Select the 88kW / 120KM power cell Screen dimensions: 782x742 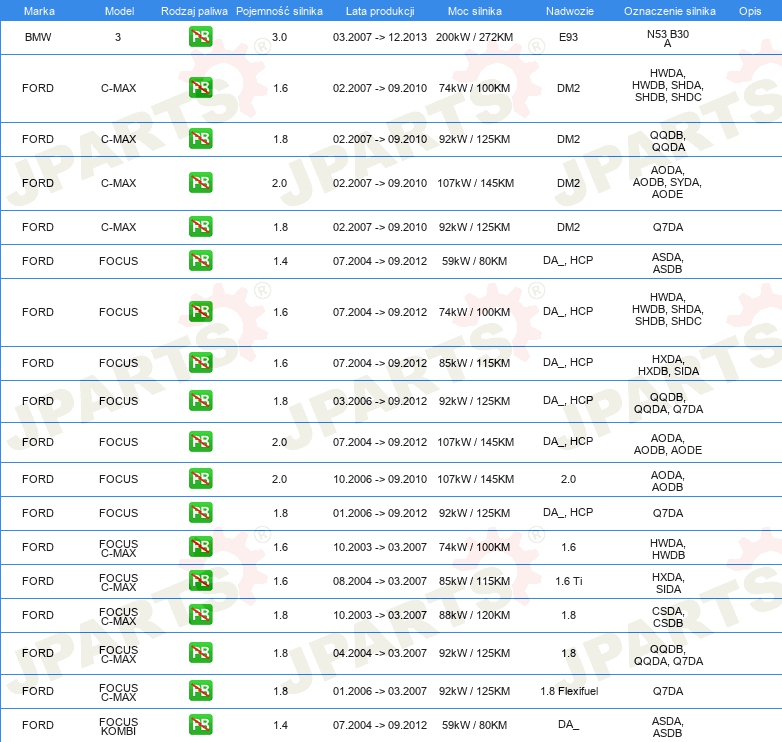click(474, 615)
